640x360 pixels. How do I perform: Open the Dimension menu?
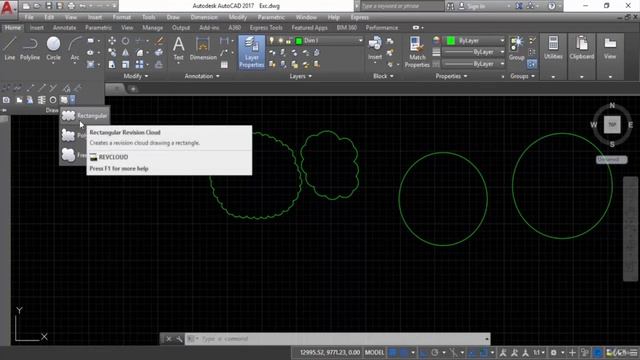click(x=204, y=18)
